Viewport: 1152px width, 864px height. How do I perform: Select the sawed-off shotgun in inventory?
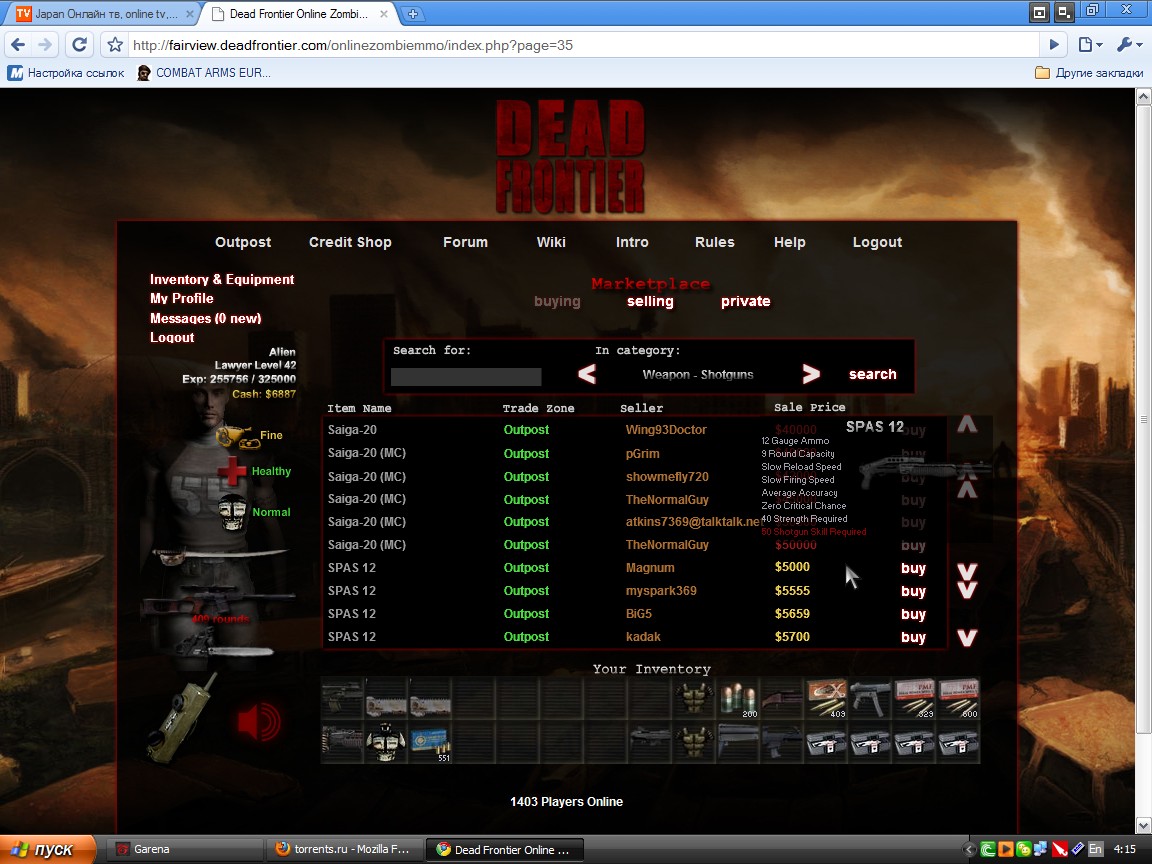[x=782, y=699]
